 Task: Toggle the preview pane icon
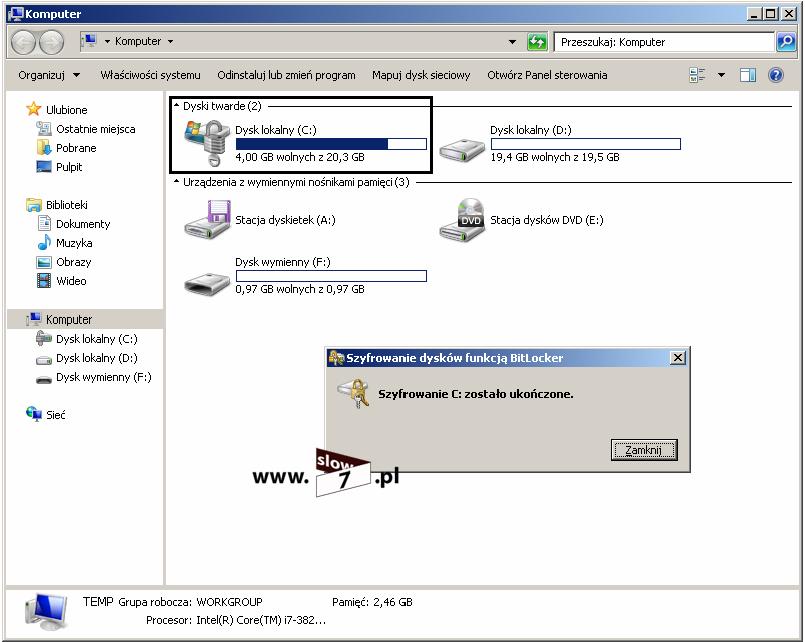pyautogui.click(x=748, y=75)
